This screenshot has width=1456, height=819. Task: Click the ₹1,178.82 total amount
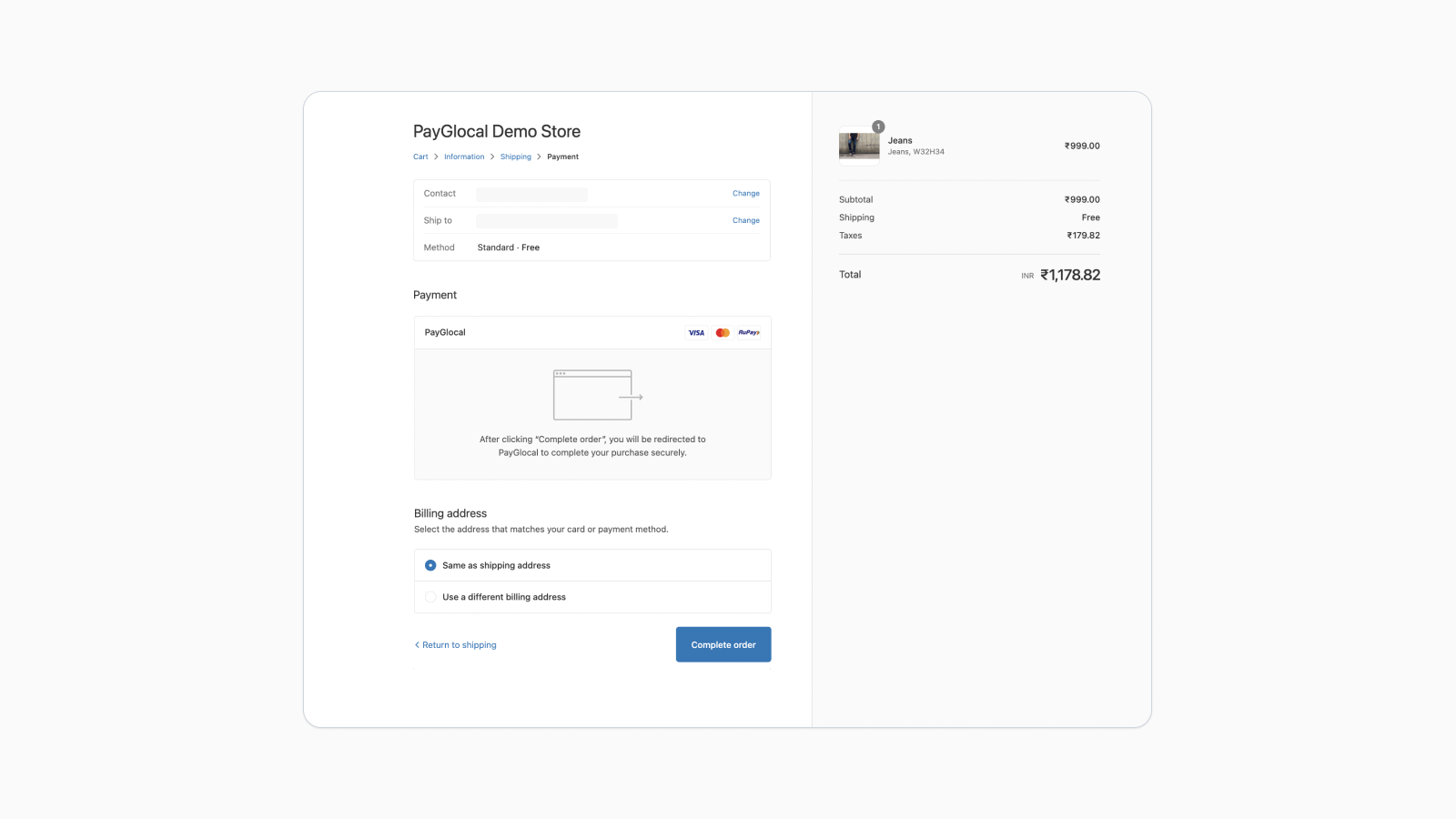[x=1070, y=275]
